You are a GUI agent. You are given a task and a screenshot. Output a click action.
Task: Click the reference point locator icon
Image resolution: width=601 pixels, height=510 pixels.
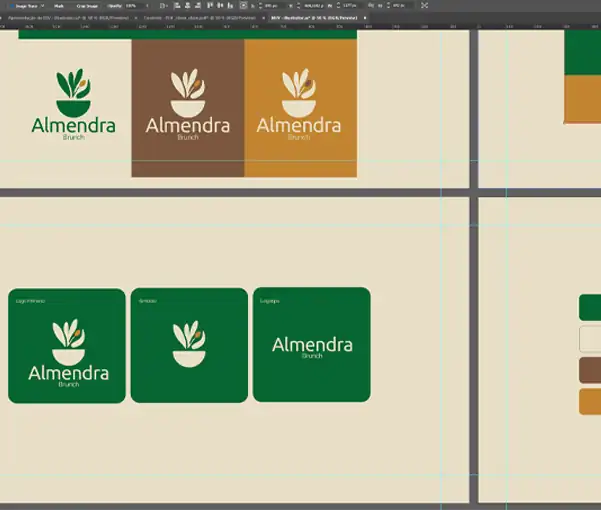(243, 5)
